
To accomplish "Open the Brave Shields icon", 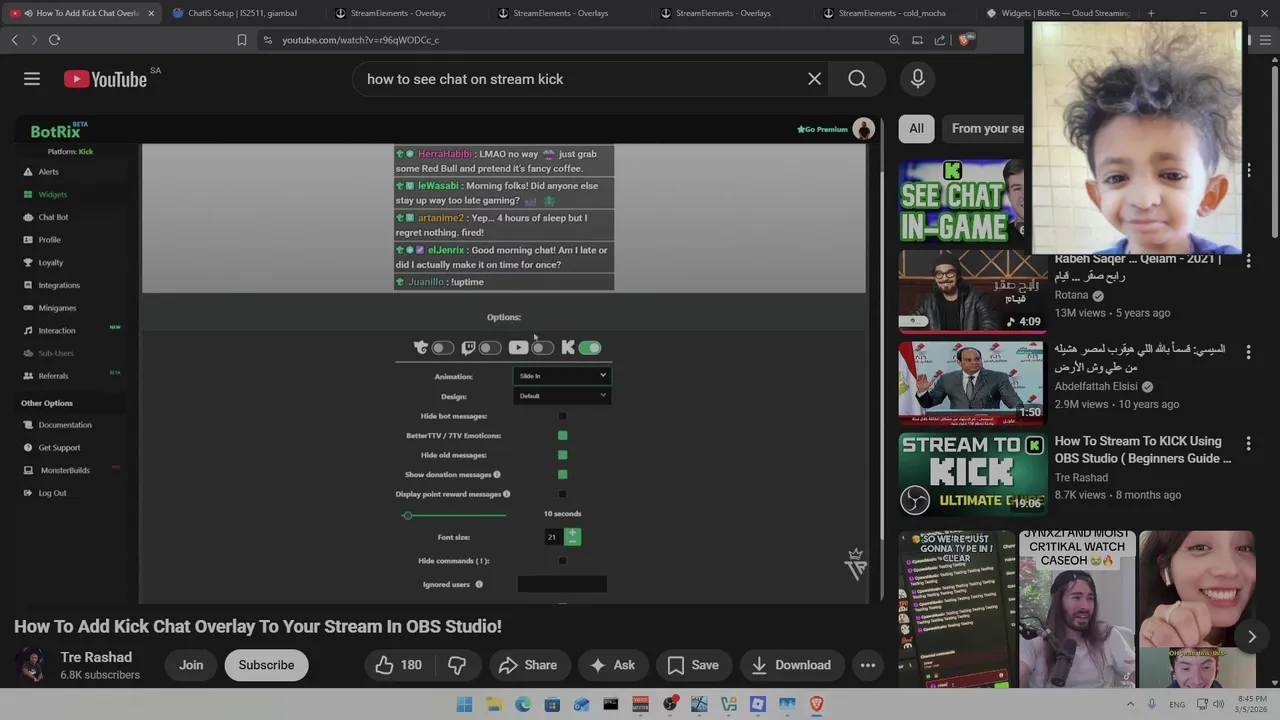I will pyautogui.click(x=965, y=40).
